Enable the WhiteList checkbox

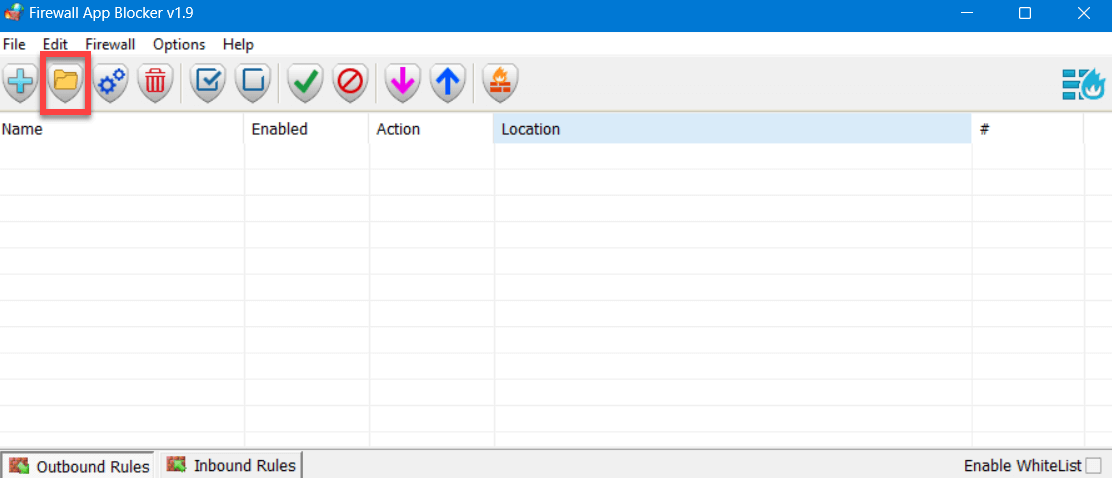point(1094,466)
